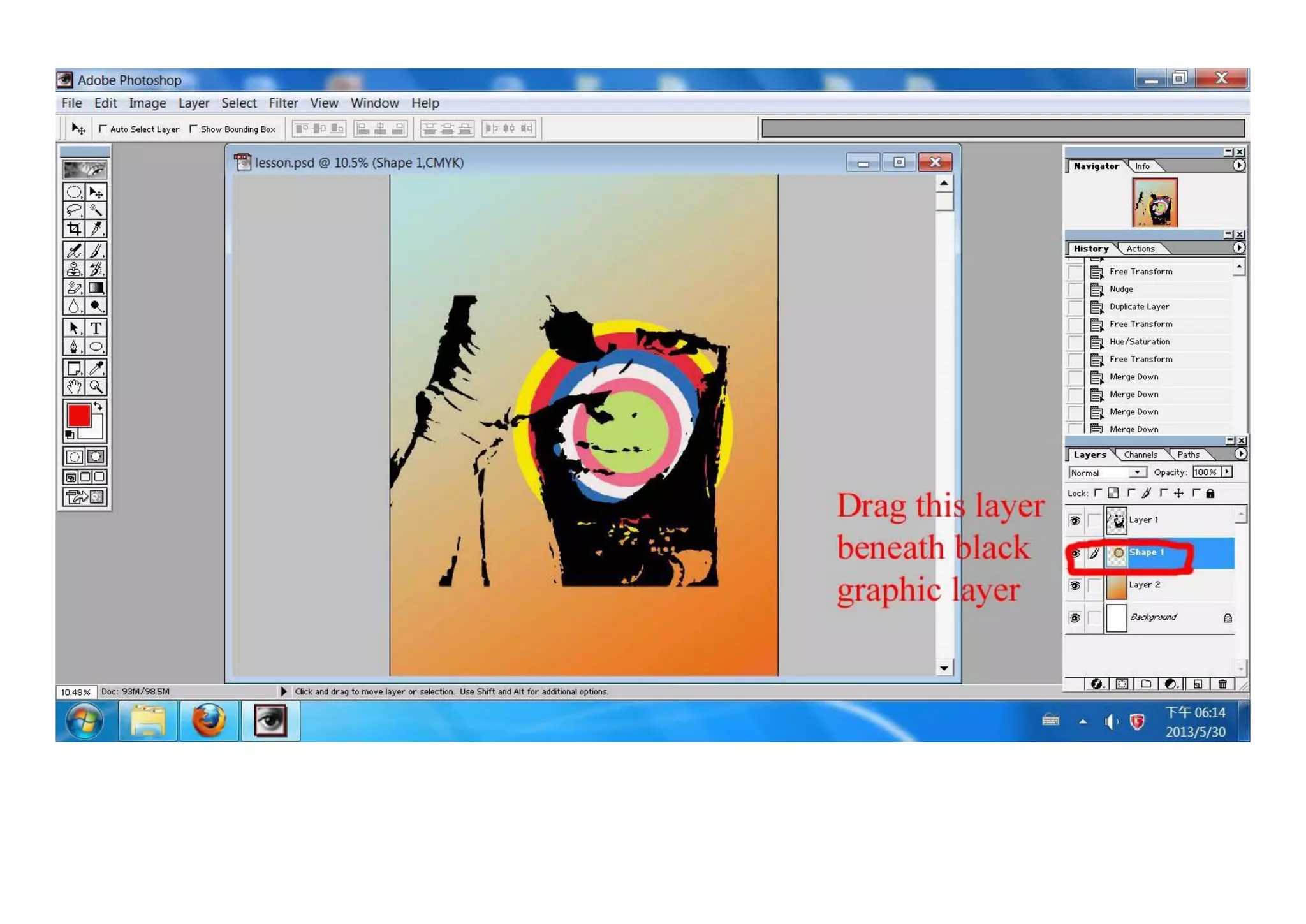This screenshot has height=924, width=1306.
Task: Select the Notes tool
Action: pos(74,368)
